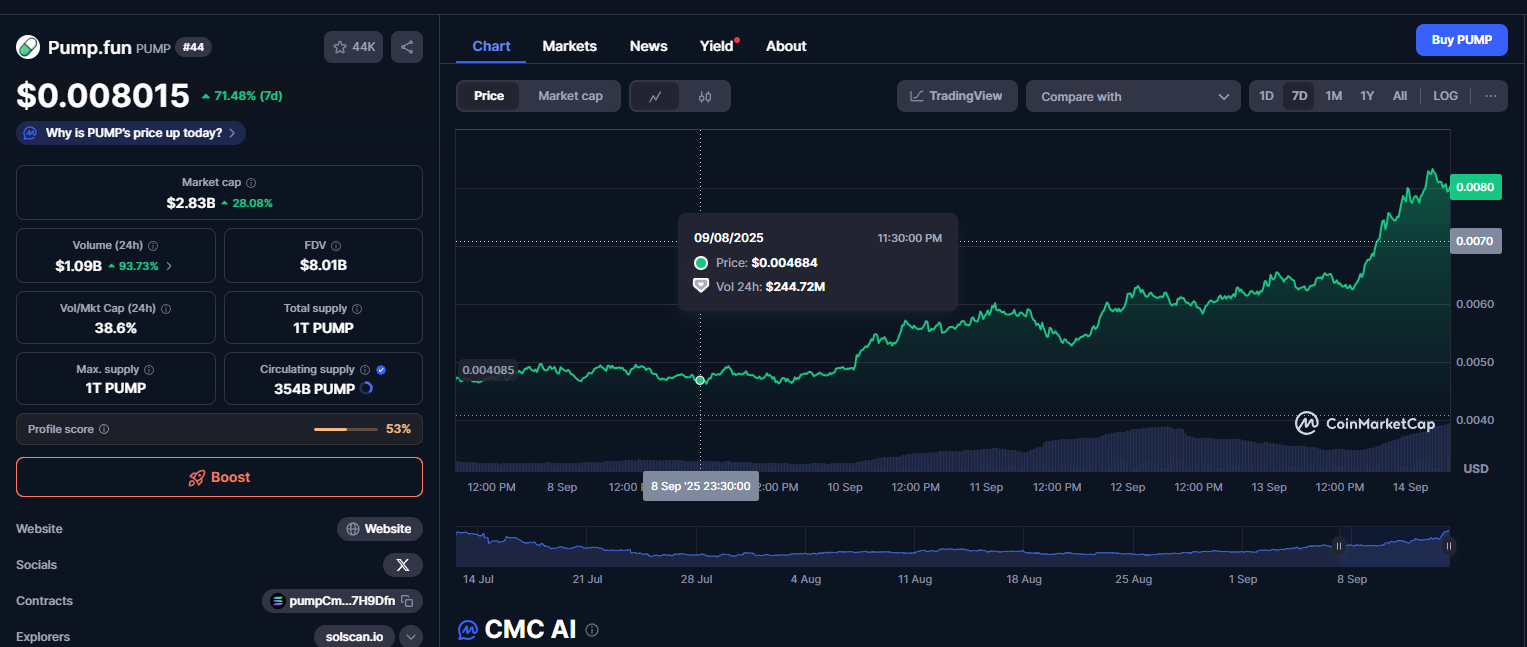Open the Yield tab
The image size is (1527, 647).
coord(717,46)
